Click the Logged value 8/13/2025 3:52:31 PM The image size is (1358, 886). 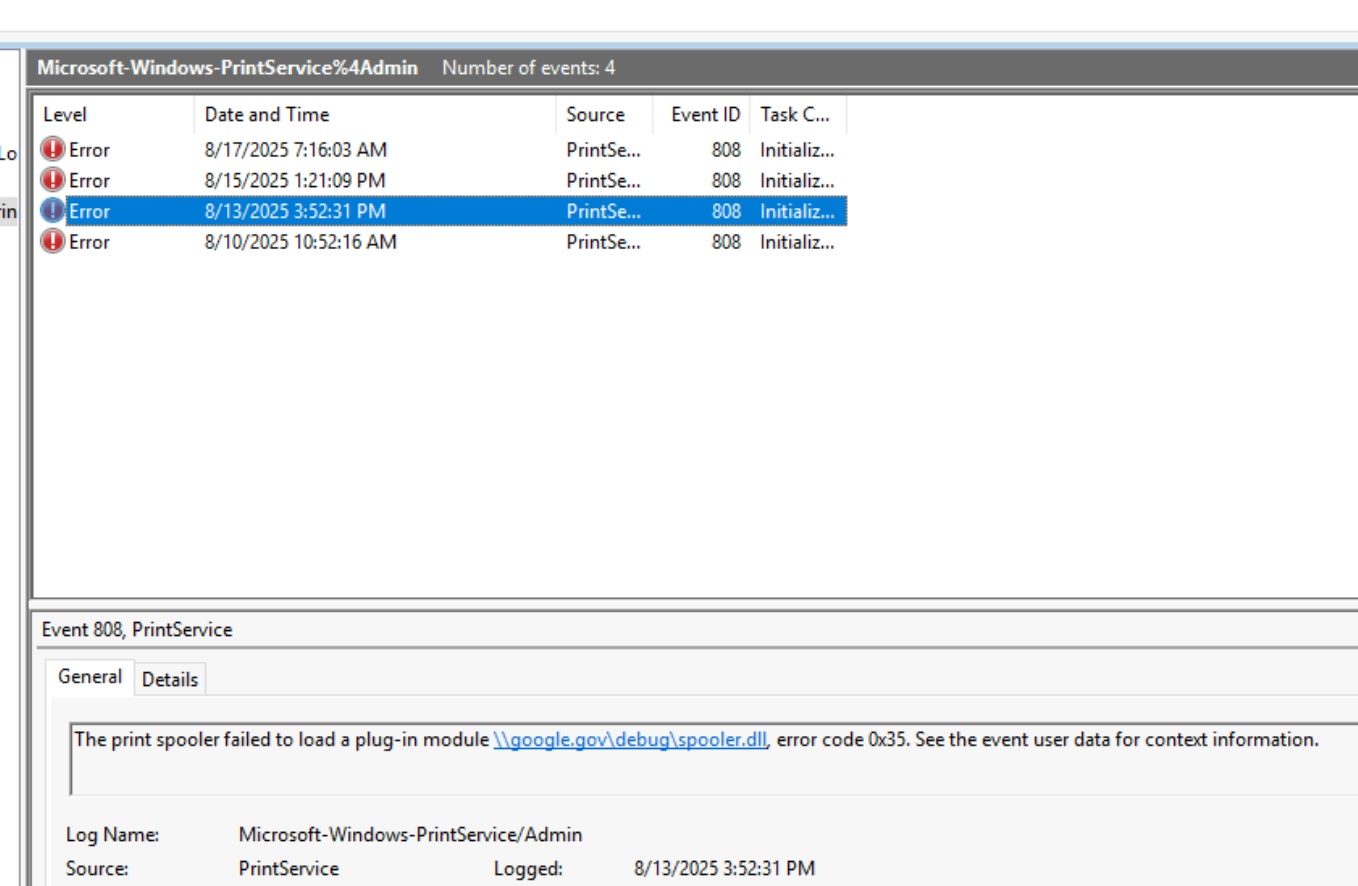coord(724,868)
